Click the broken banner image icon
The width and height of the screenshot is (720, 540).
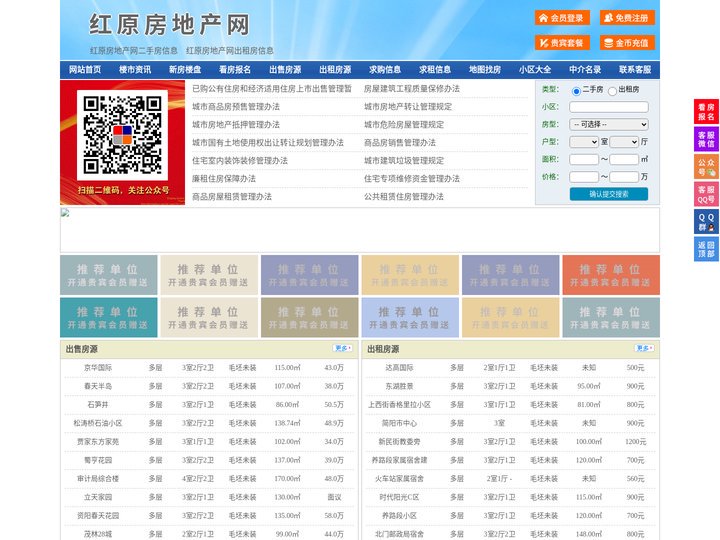click(65, 213)
